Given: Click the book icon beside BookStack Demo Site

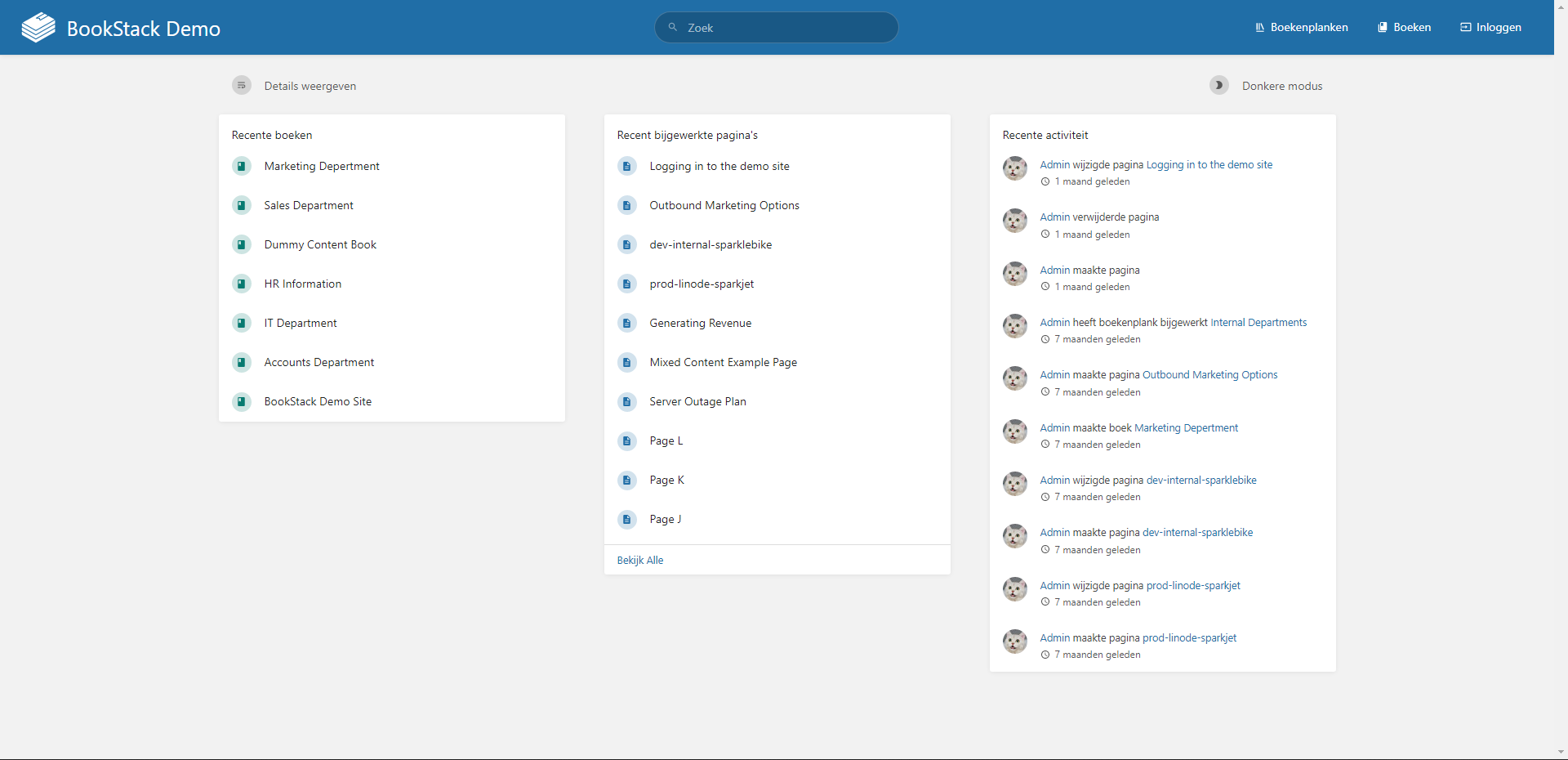Looking at the screenshot, I should (242, 402).
